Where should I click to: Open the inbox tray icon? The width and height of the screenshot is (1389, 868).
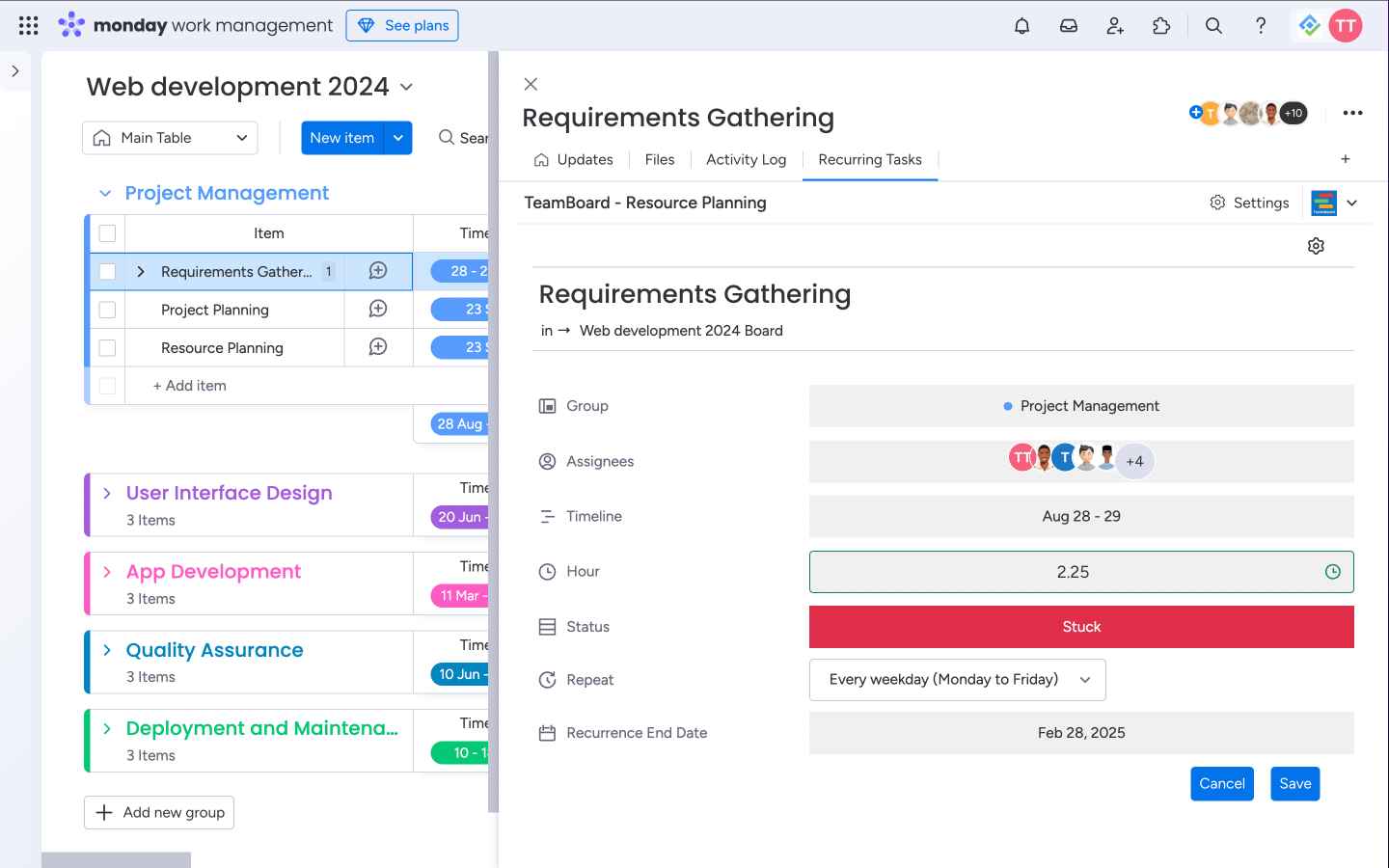tap(1068, 26)
